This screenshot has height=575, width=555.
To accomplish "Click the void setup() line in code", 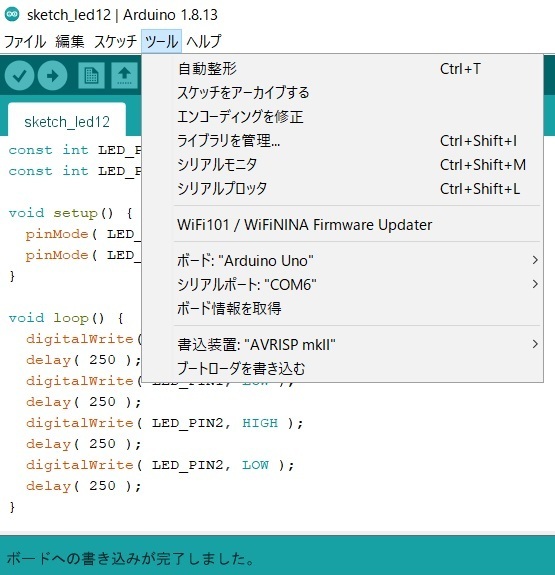I will coord(70,213).
